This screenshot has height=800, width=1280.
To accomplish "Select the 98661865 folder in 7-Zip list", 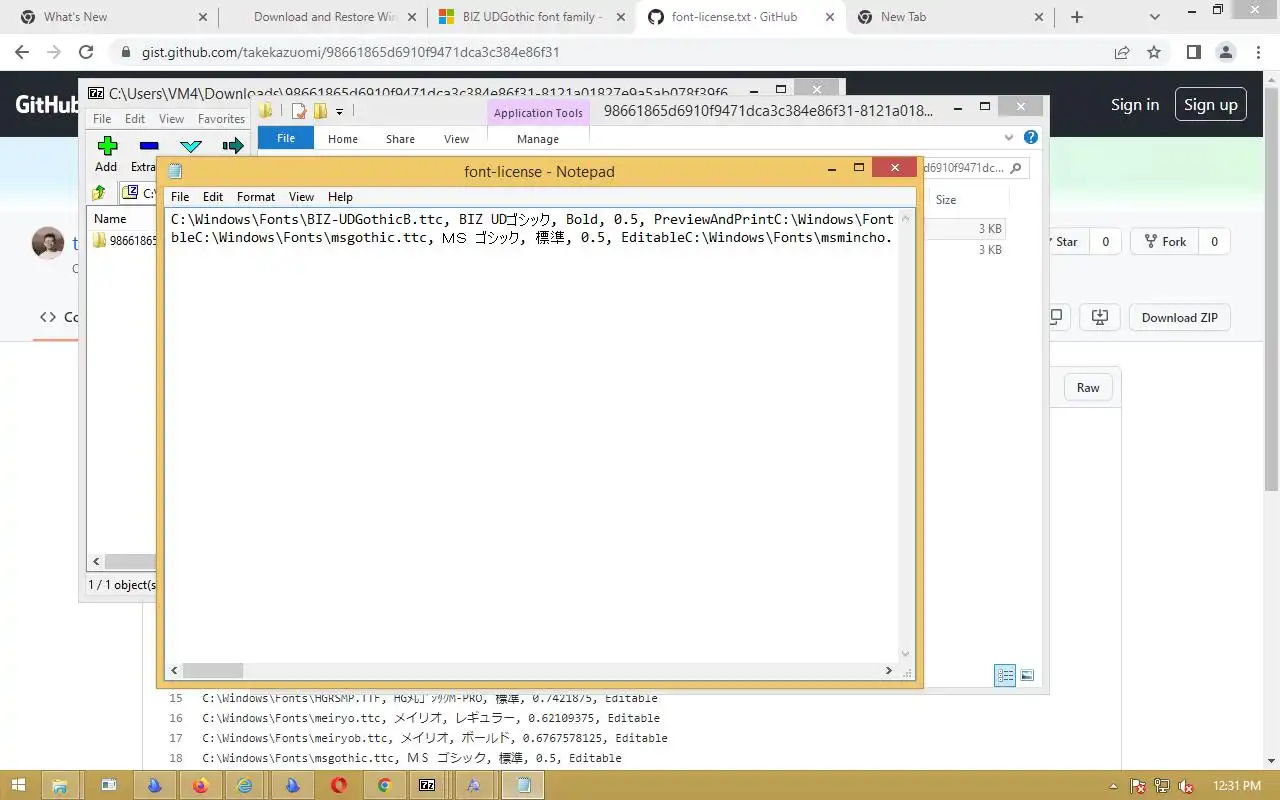I will pyautogui.click(x=125, y=240).
